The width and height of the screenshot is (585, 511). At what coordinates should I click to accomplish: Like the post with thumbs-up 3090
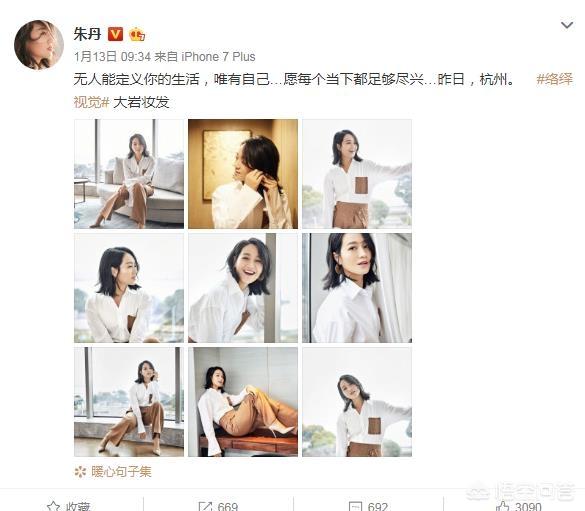(503, 506)
